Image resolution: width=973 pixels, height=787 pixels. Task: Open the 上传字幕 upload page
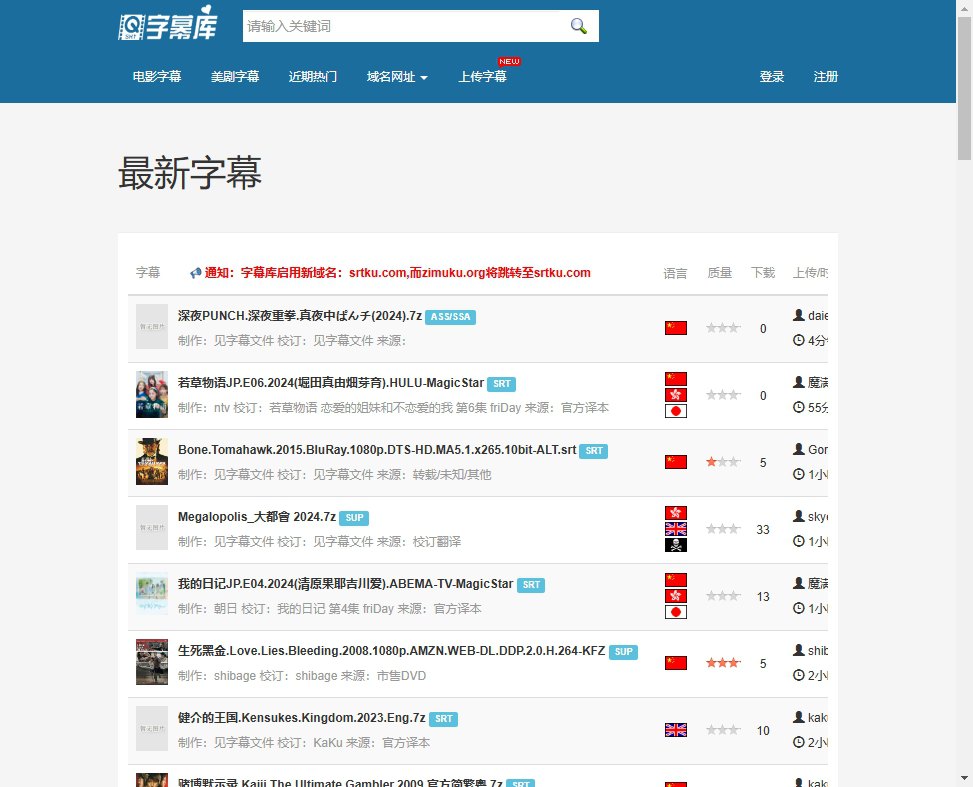point(482,77)
